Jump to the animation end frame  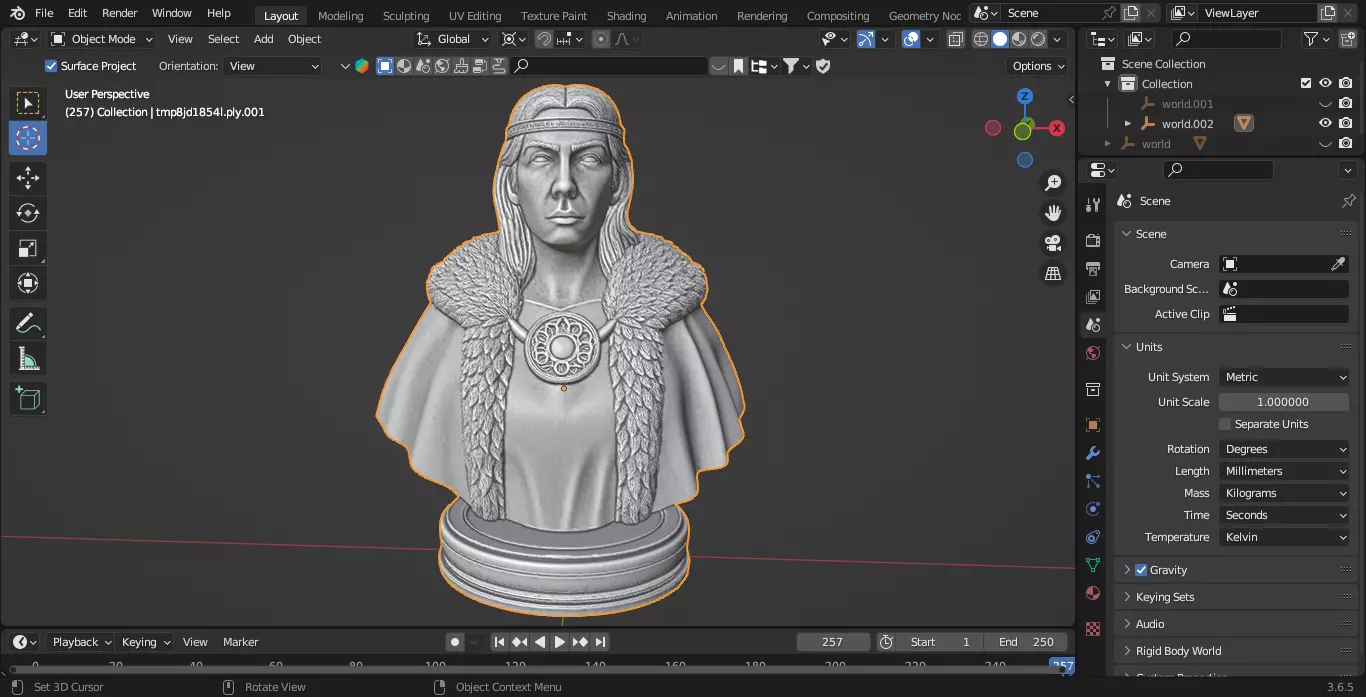[600, 642]
